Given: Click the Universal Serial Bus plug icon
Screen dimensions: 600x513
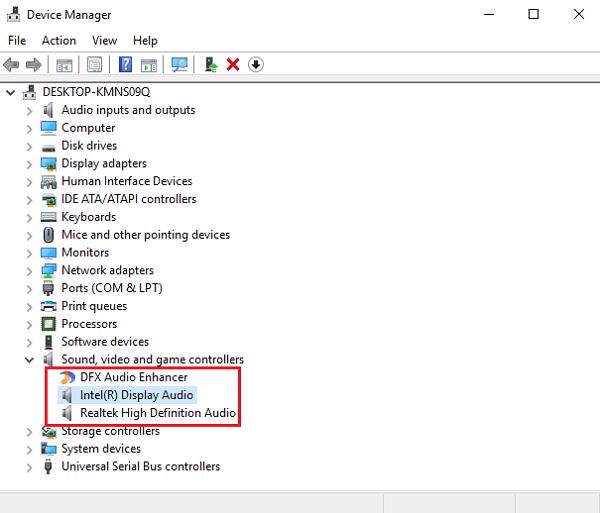Looking at the screenshot, I should (x=48, y=466).
